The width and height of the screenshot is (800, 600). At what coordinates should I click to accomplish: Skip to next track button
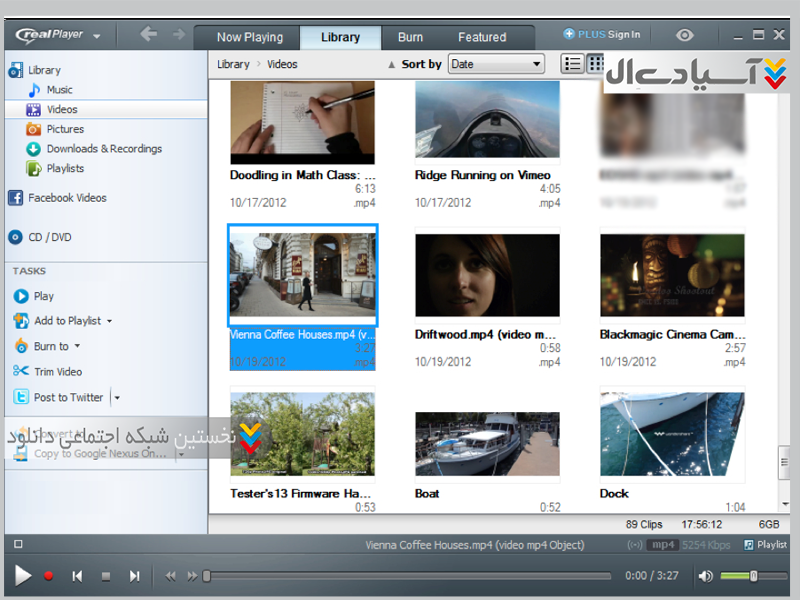(x=134, y=576)
